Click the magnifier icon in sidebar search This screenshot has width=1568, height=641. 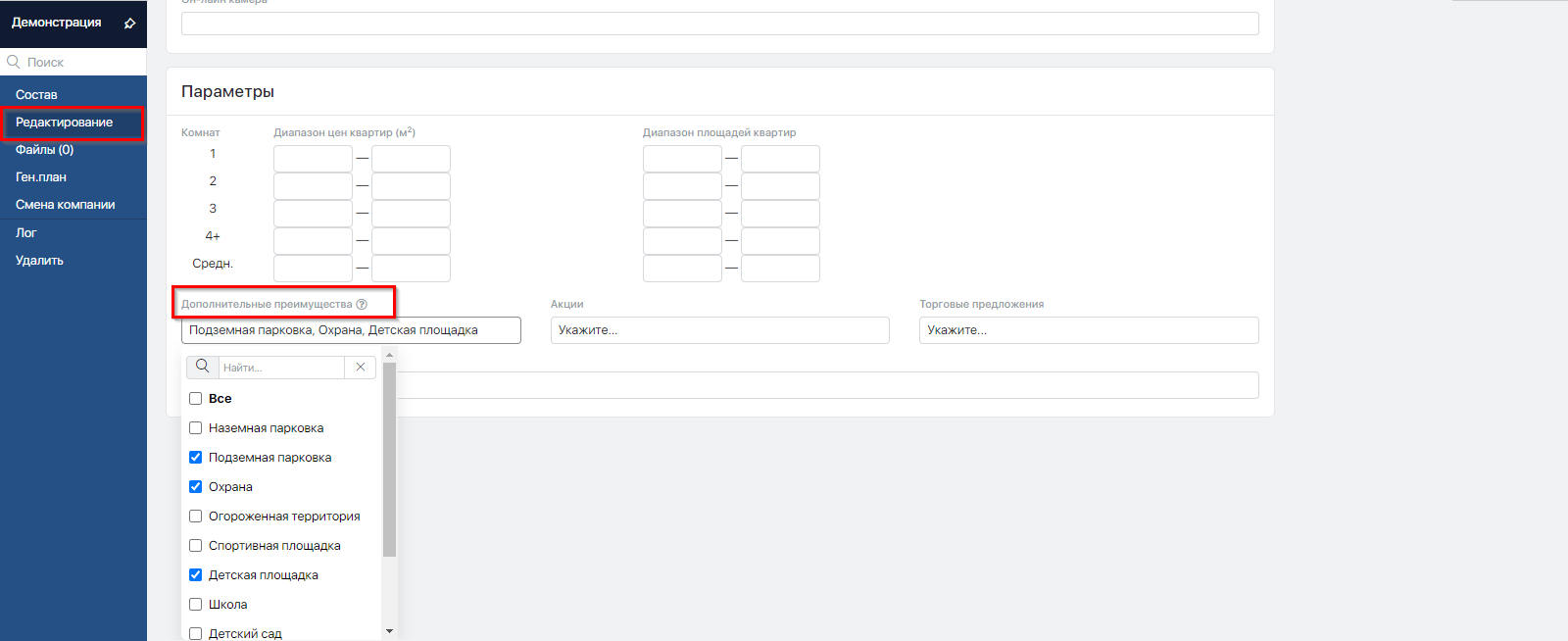tap(14, 62)
